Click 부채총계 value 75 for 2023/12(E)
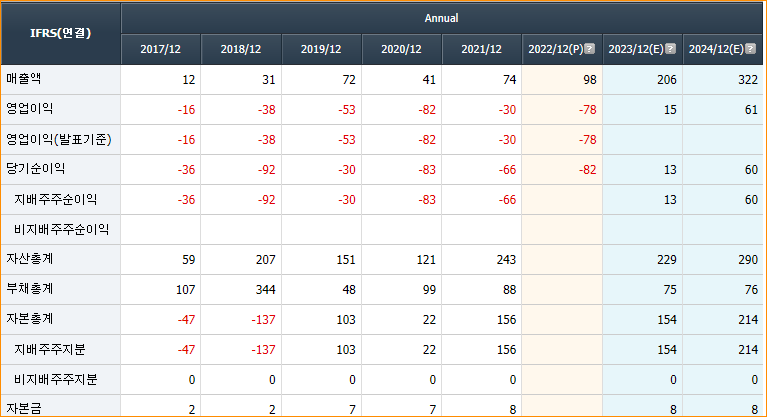 pyautogui.click(x=670, y=290)
